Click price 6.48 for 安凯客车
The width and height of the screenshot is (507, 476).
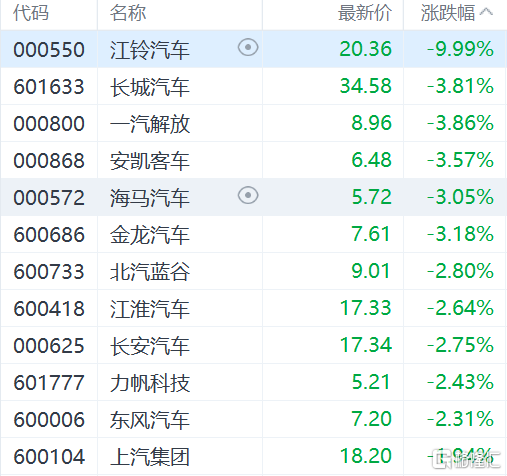(x=372, y=160)
